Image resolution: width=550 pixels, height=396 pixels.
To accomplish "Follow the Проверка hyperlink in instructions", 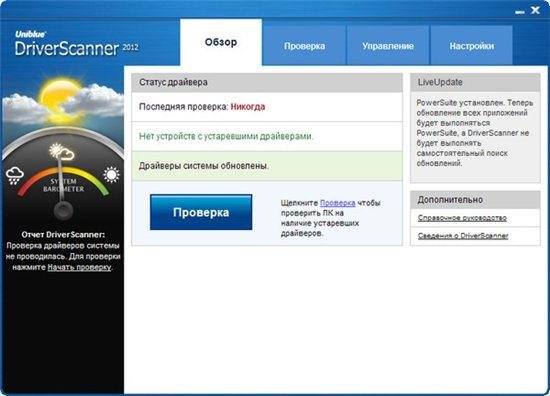I will (337, 203).
